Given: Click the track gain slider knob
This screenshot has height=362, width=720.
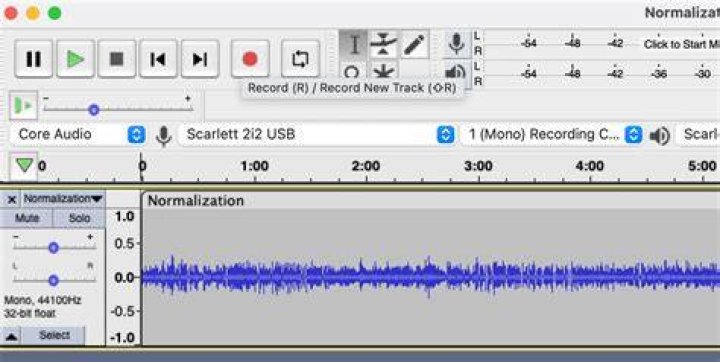Looking at the screenshot, I should click(x=54, y=248).
